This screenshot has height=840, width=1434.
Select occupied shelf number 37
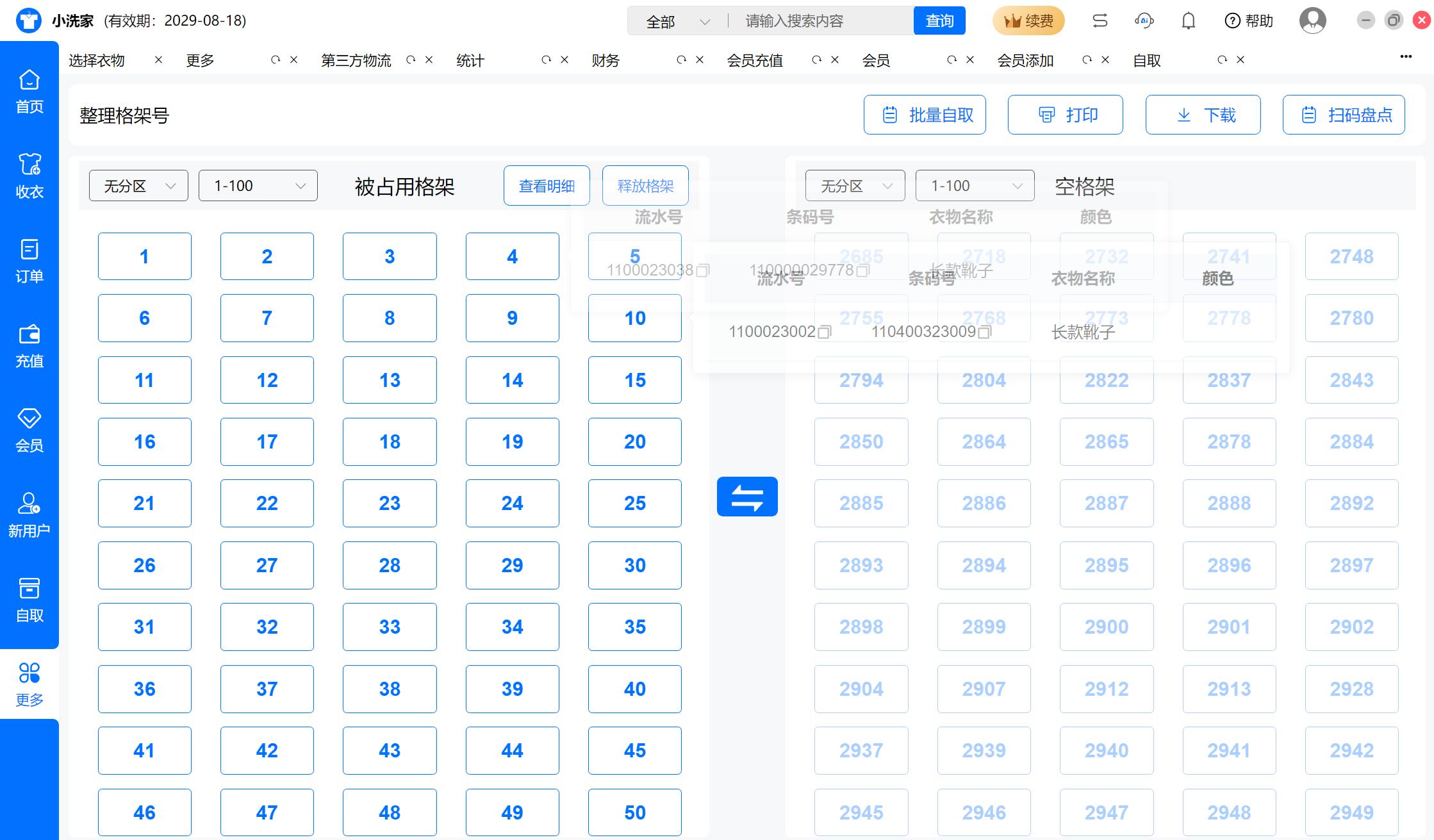point(267,689)
